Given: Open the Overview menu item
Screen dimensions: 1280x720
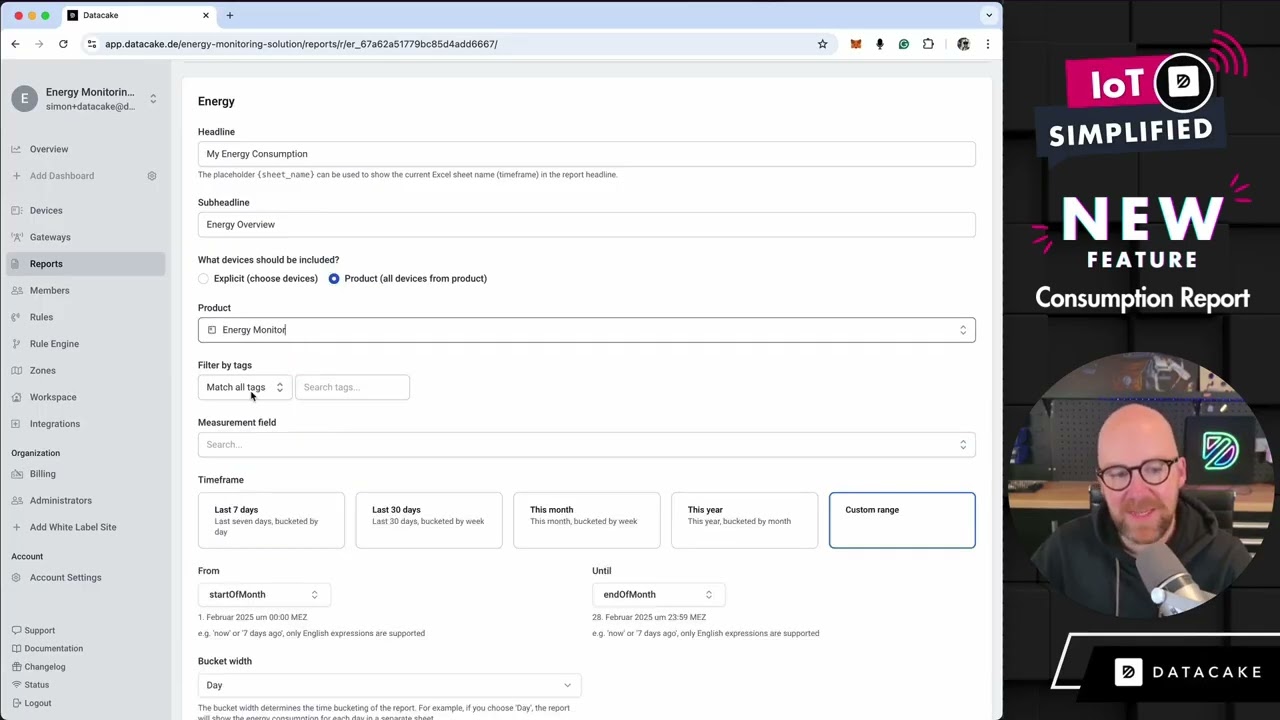Looking at the screenshot, I should point(49,149).
